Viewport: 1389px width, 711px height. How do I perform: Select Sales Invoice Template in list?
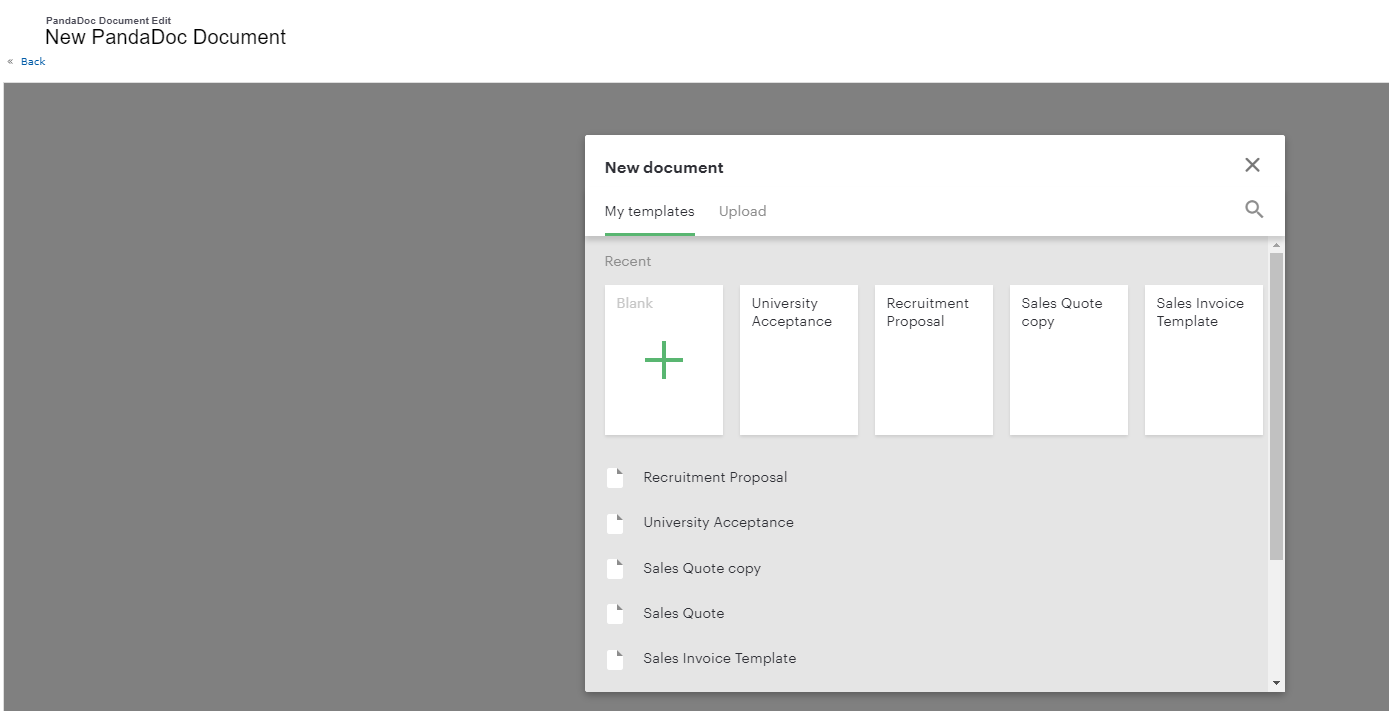pos(720,658)
